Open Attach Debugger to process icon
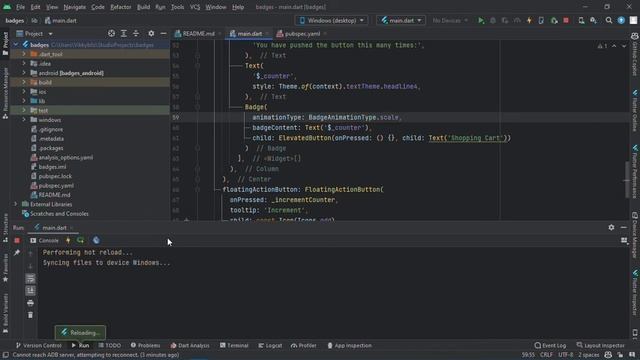640x360 pixels. pos(554,20)
